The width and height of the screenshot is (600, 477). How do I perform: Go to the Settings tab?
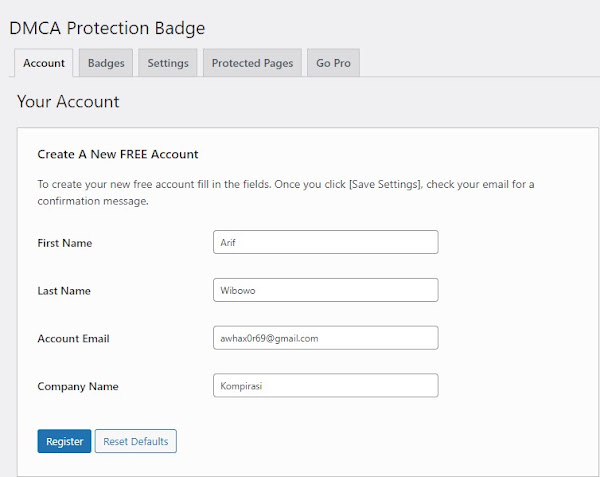point(168,63)
